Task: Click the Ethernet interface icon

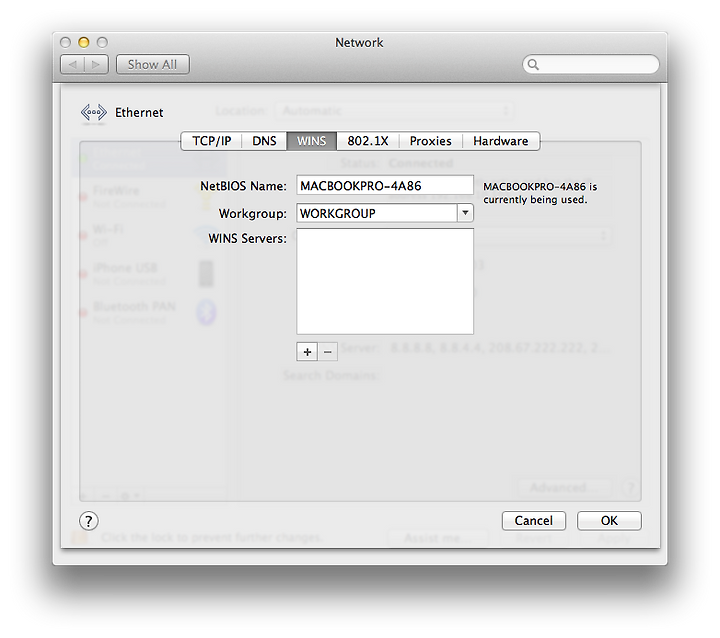Action: 94,113
